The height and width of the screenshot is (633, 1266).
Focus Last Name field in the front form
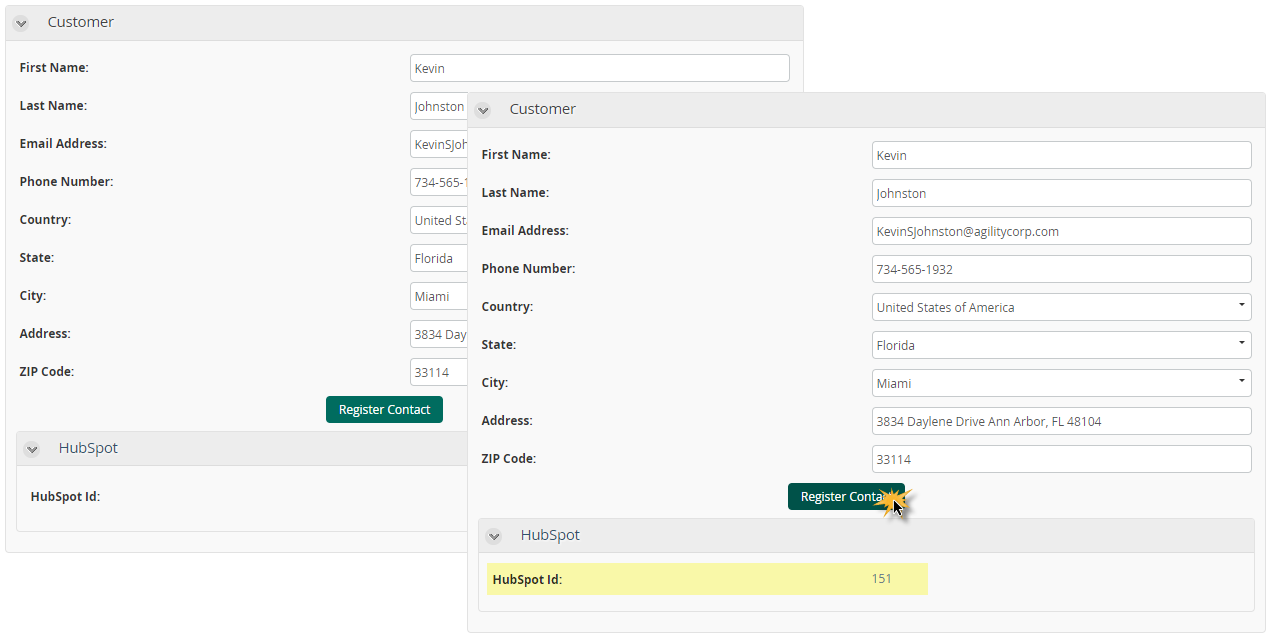coord(1062,193)
